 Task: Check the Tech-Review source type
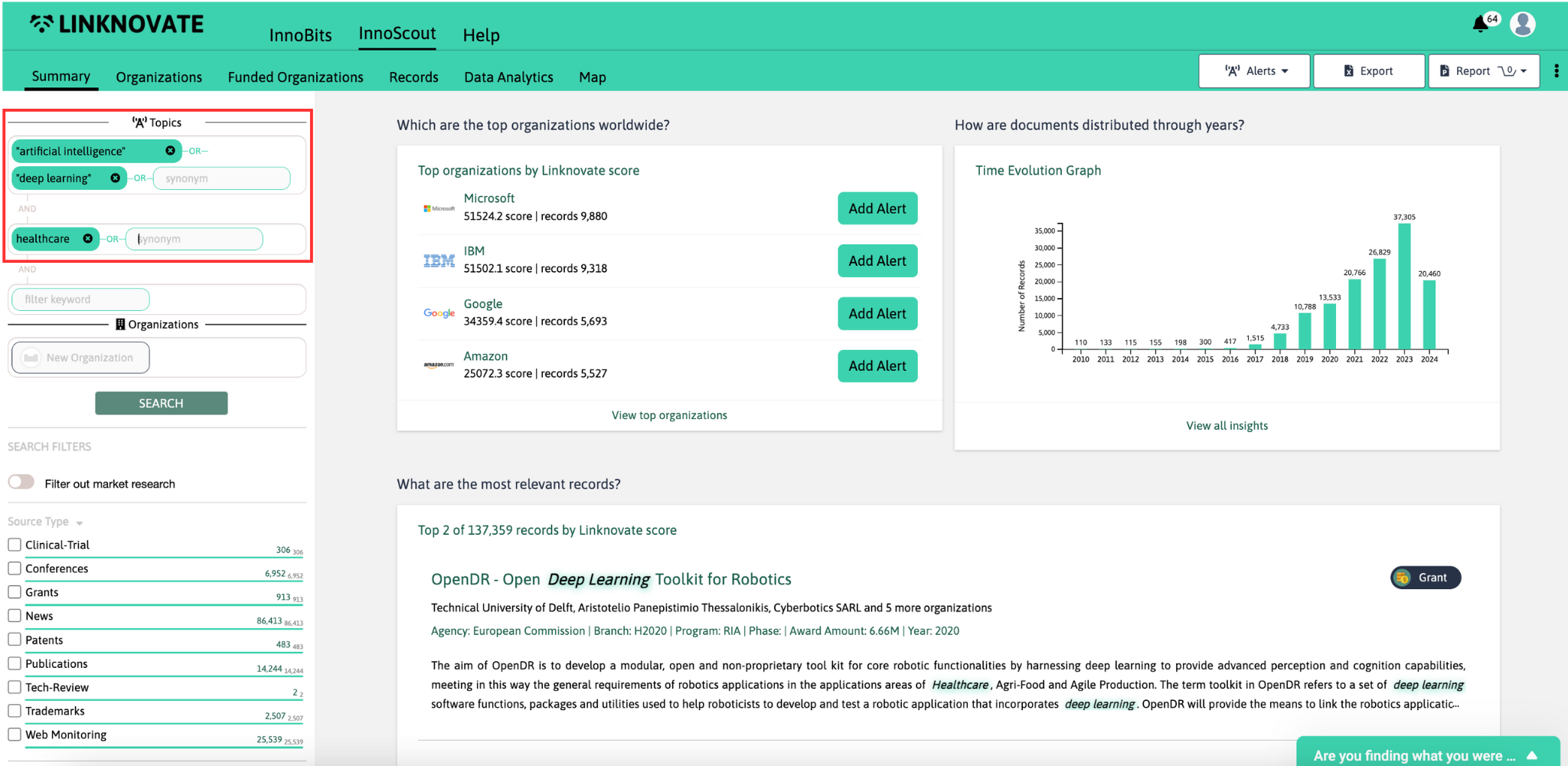coord(15,687)
